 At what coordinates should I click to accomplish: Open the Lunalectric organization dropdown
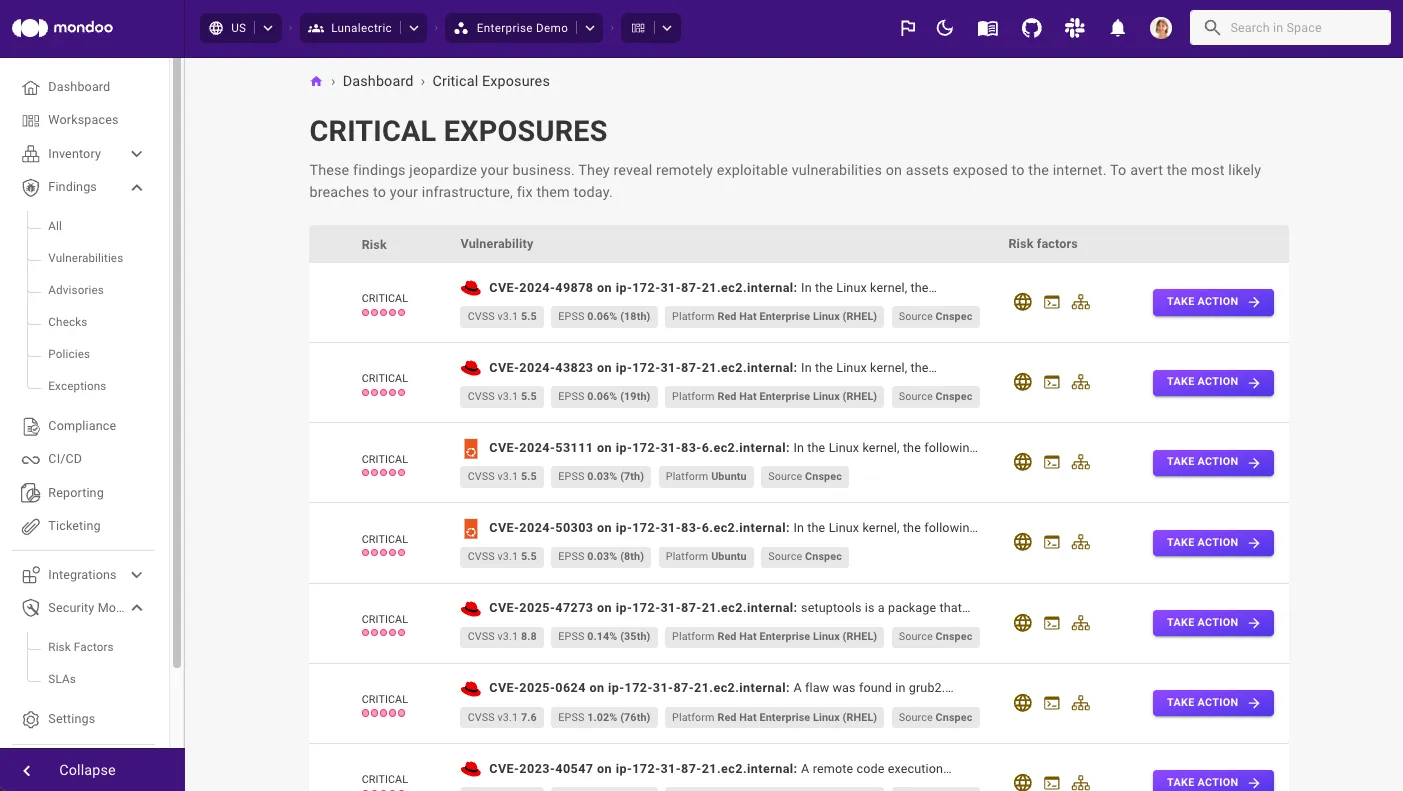tap(364, 28)
